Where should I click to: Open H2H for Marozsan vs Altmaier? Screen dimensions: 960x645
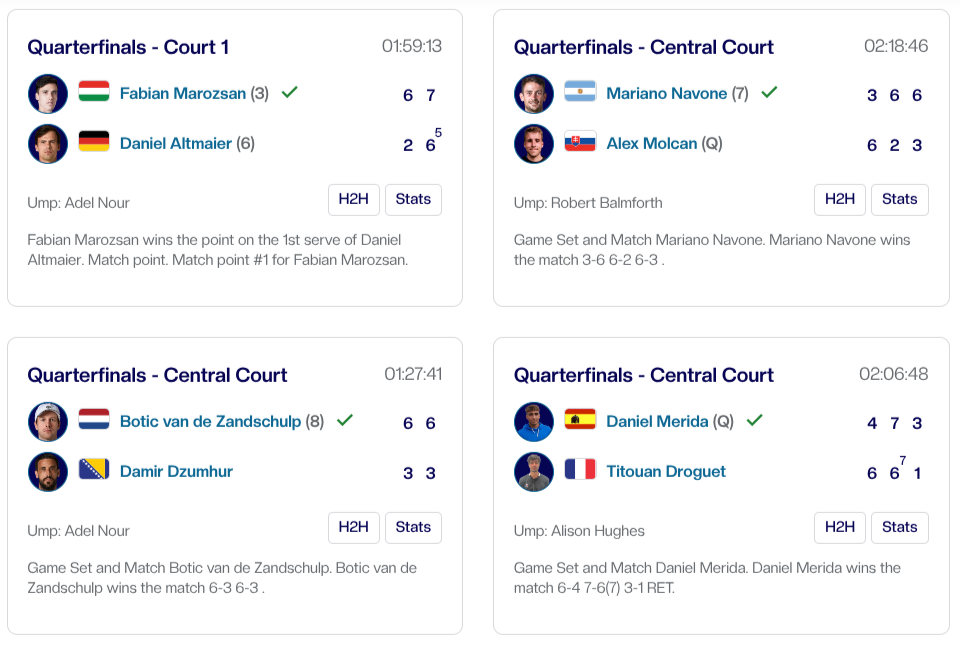(354, 199)
